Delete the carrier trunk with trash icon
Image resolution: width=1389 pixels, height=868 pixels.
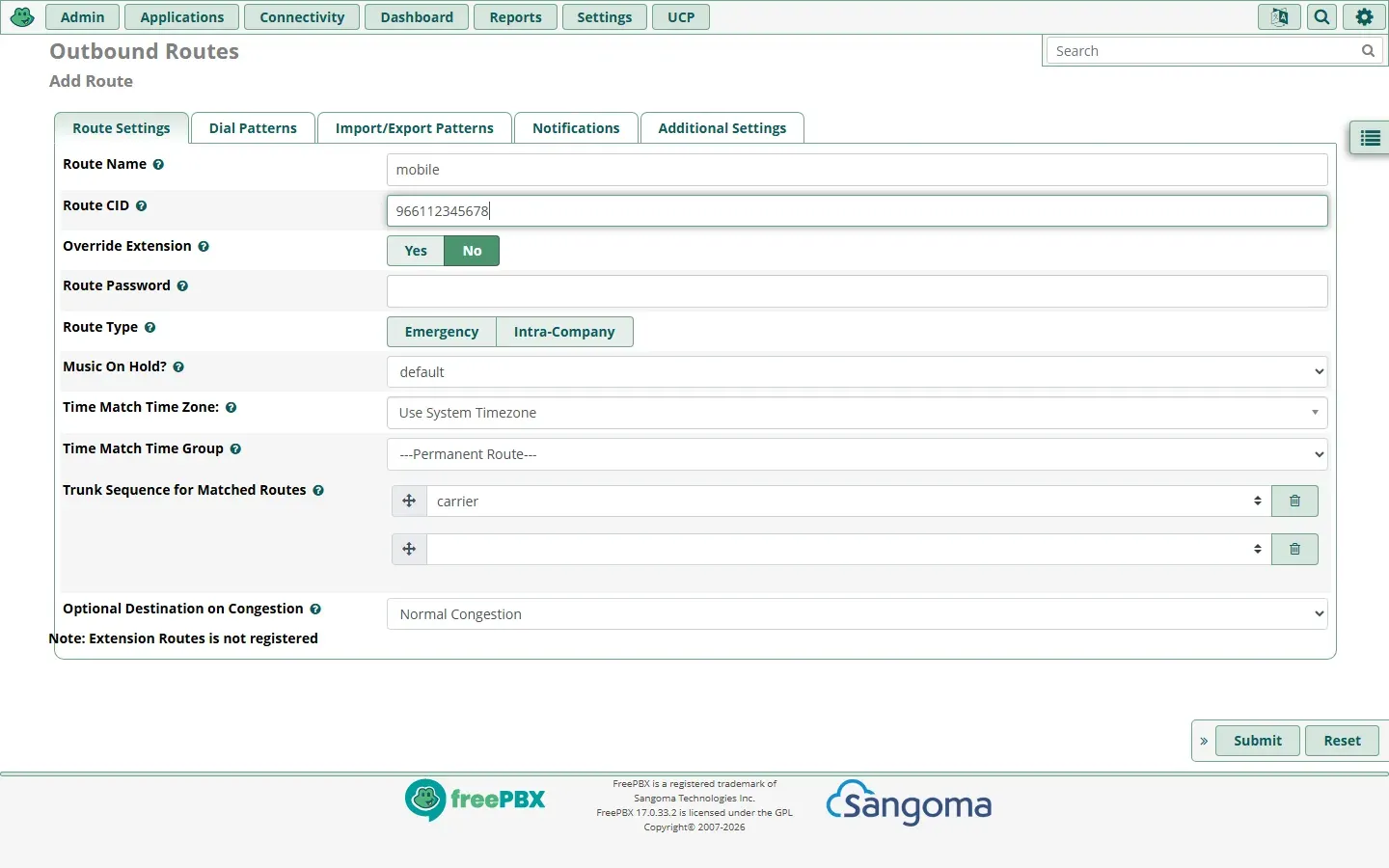click(x=1294, y=502)
